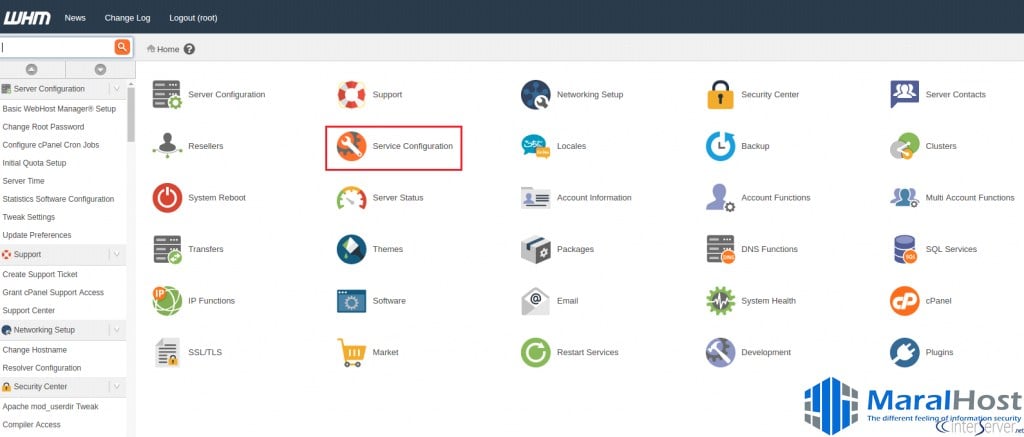Open the Email envelope icon
Viewport: 1024px width, 437px height.
pyautogui.click(x=536, y=301)
